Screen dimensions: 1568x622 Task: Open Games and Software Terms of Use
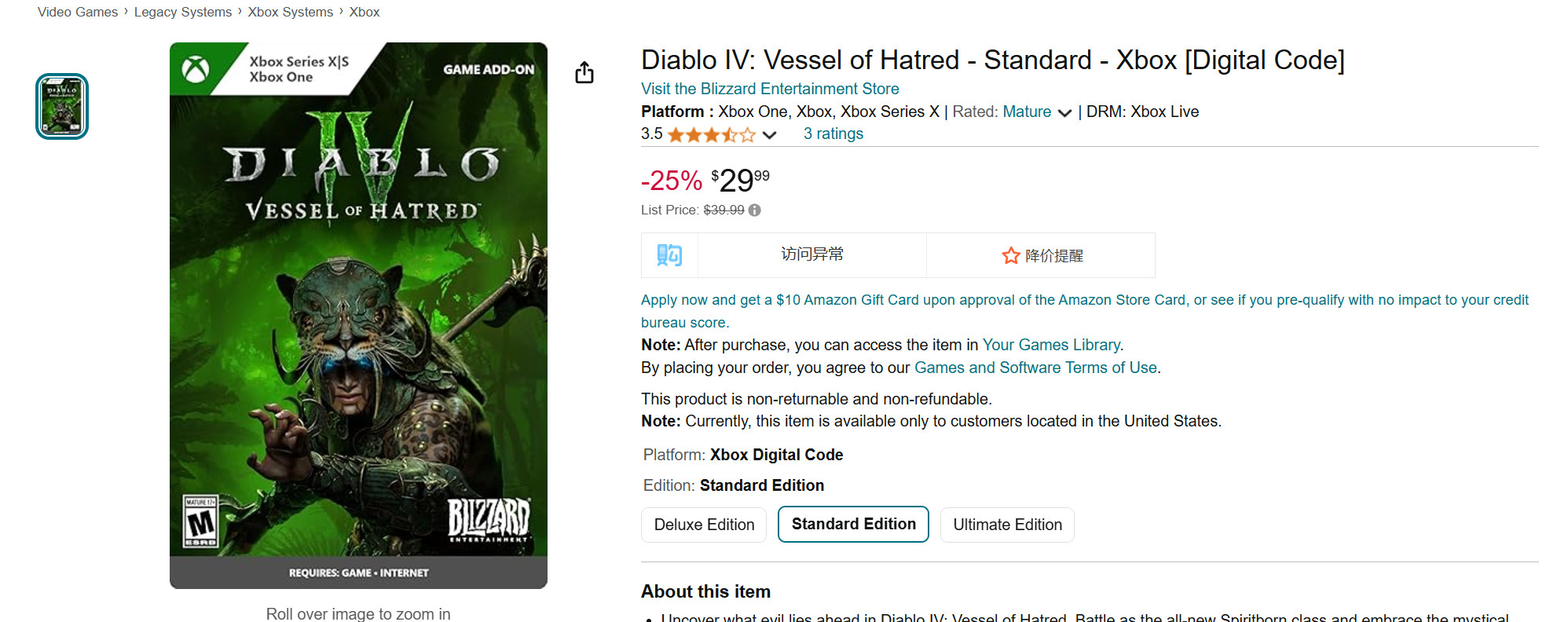tap(1035, 368)
